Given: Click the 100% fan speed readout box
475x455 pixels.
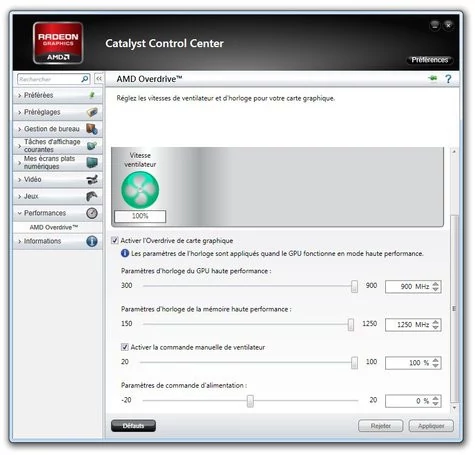Looking at the screenshot, I should [x=140, y=216].
